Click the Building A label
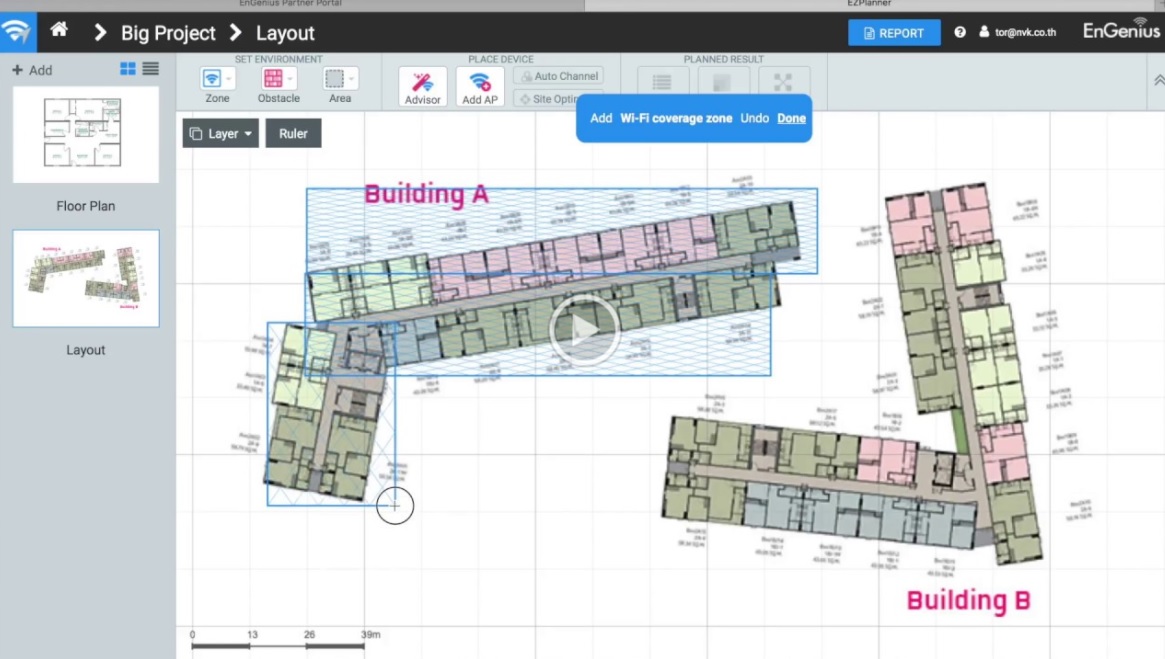Viewport: 1165px width, 659px height. click(426, 194)
